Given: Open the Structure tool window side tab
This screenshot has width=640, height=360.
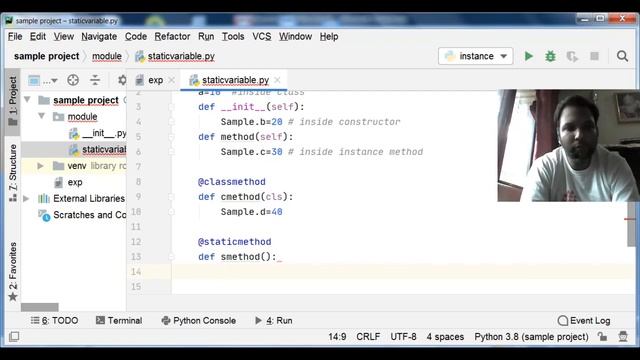Looking at the screenshot, I should point(13,172).
